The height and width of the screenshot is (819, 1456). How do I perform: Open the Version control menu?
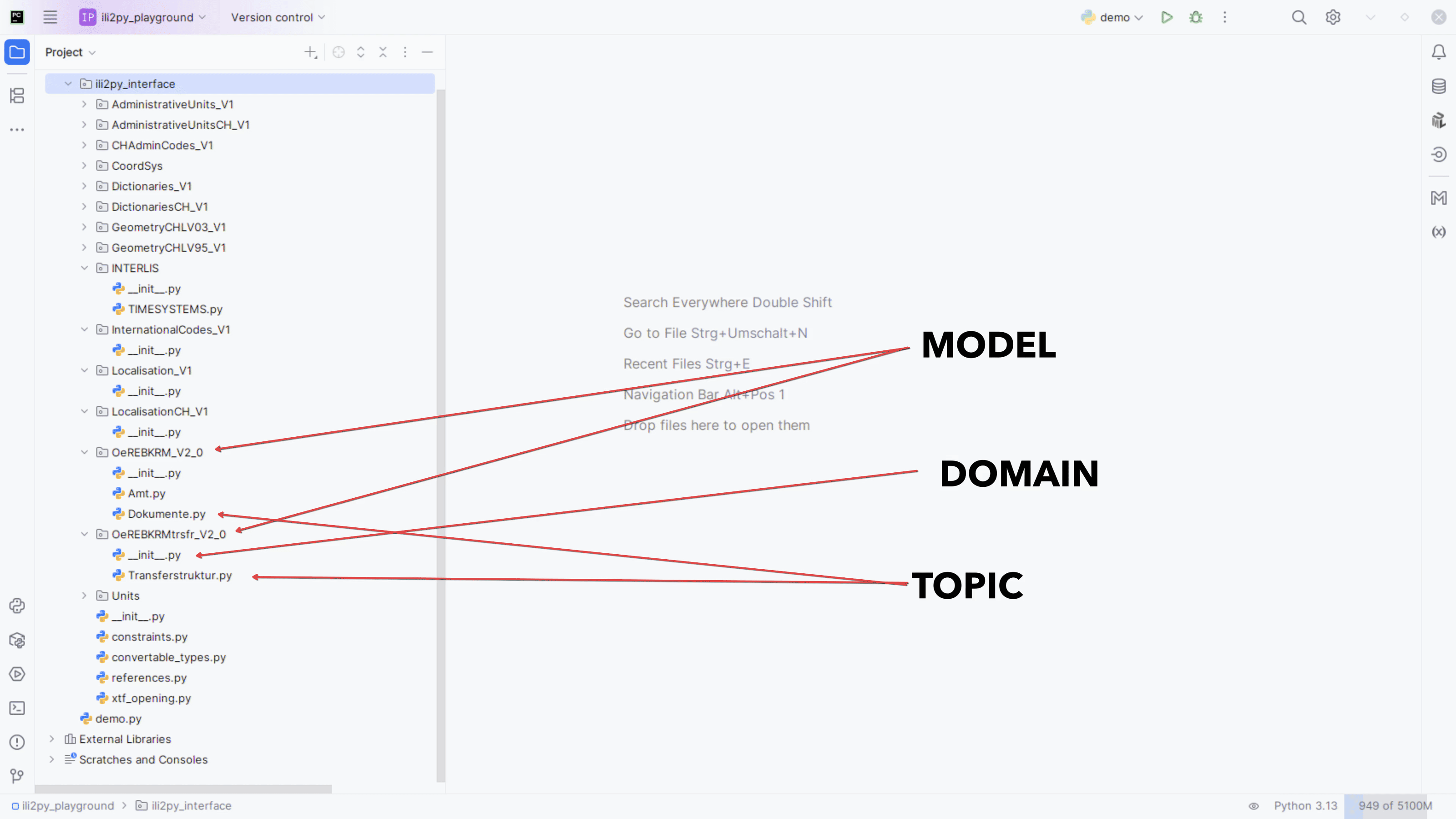point(278,18)
